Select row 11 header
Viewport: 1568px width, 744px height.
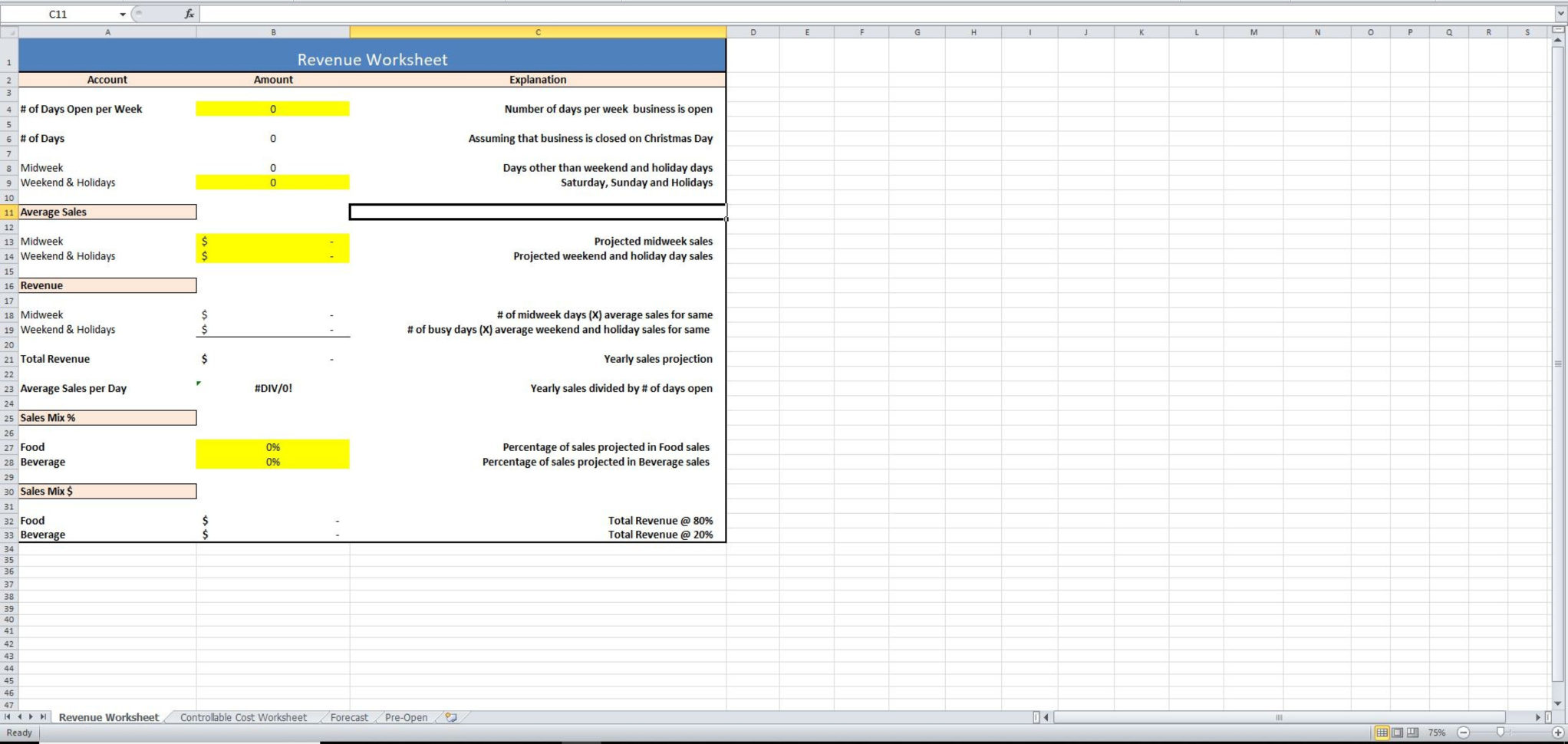9,212
